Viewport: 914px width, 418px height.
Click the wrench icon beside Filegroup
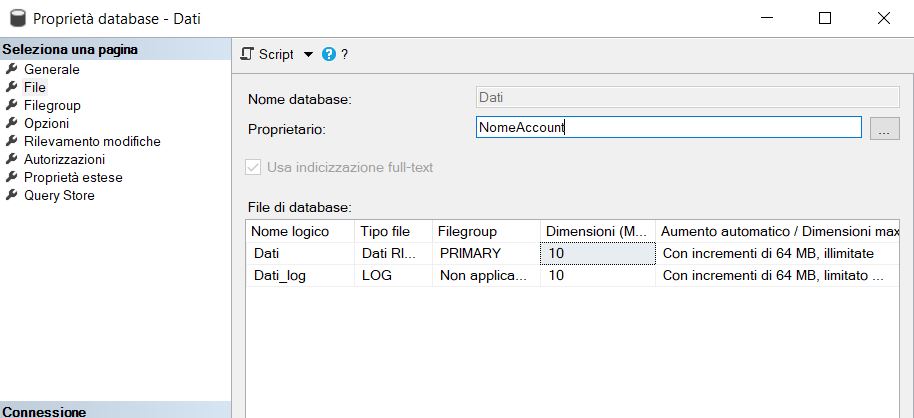12,106
